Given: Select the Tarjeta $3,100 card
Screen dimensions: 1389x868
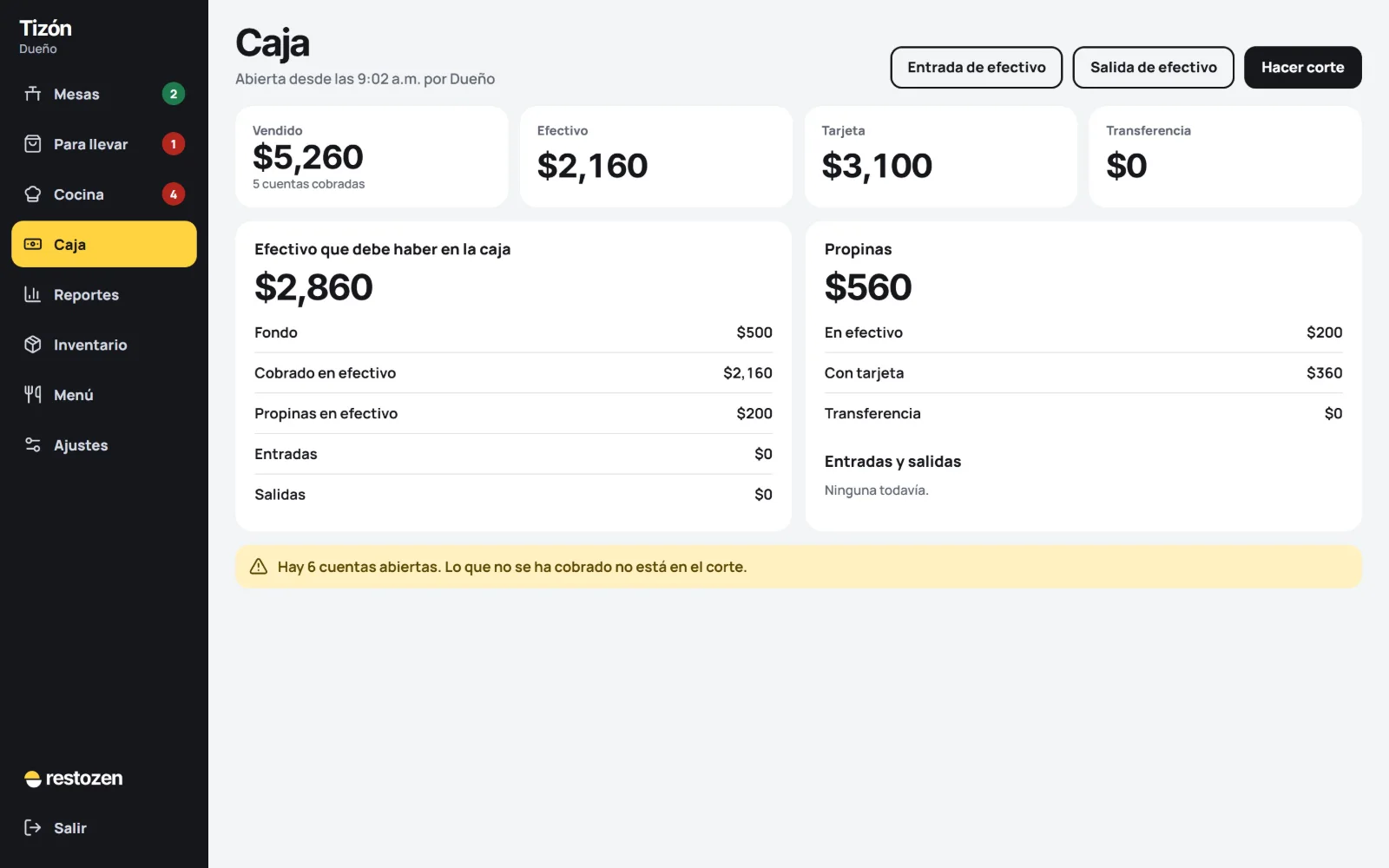Looking at the screenshot, I should pyautogui.click(x=941, y=157).
